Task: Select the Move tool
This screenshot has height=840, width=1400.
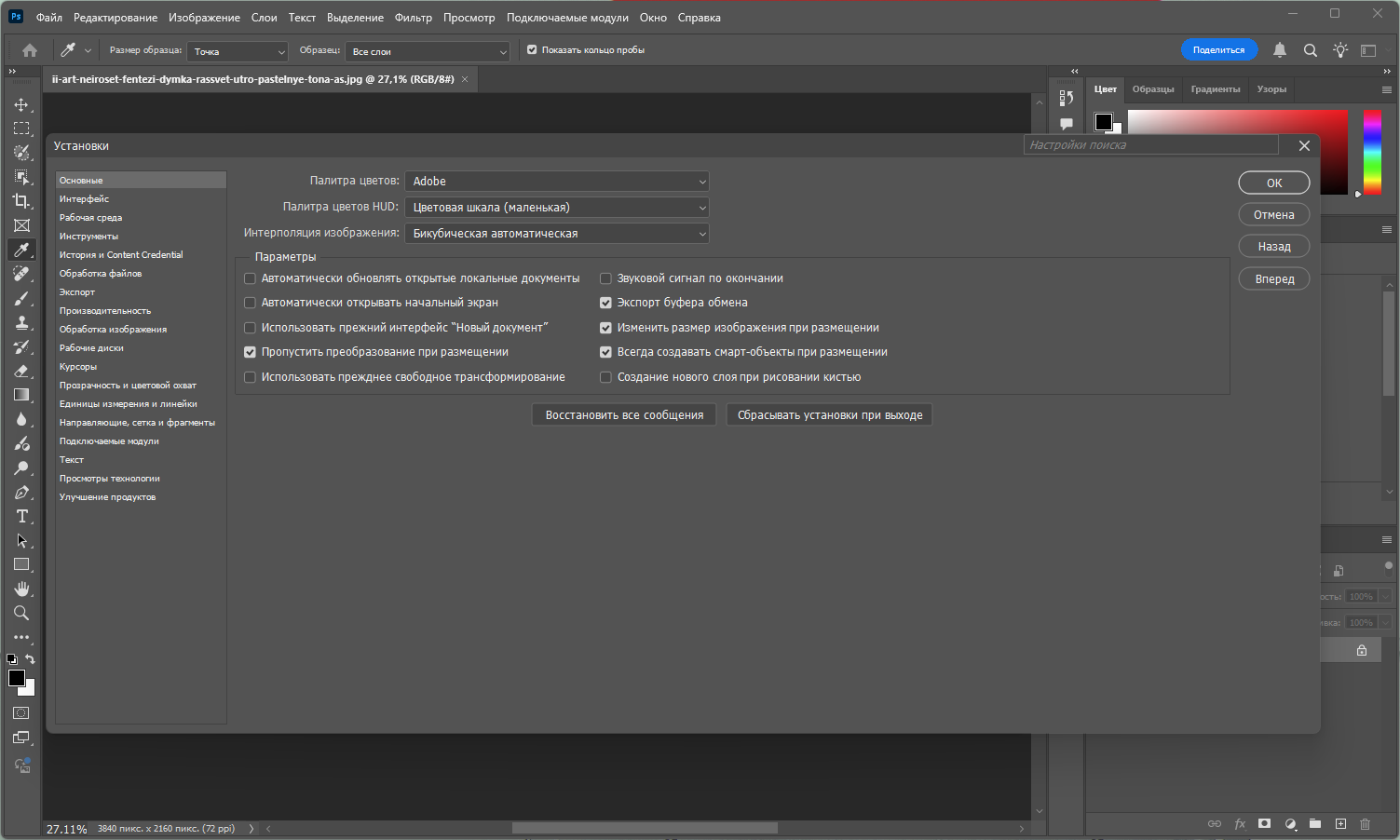Action: click(x=21, y=104)
